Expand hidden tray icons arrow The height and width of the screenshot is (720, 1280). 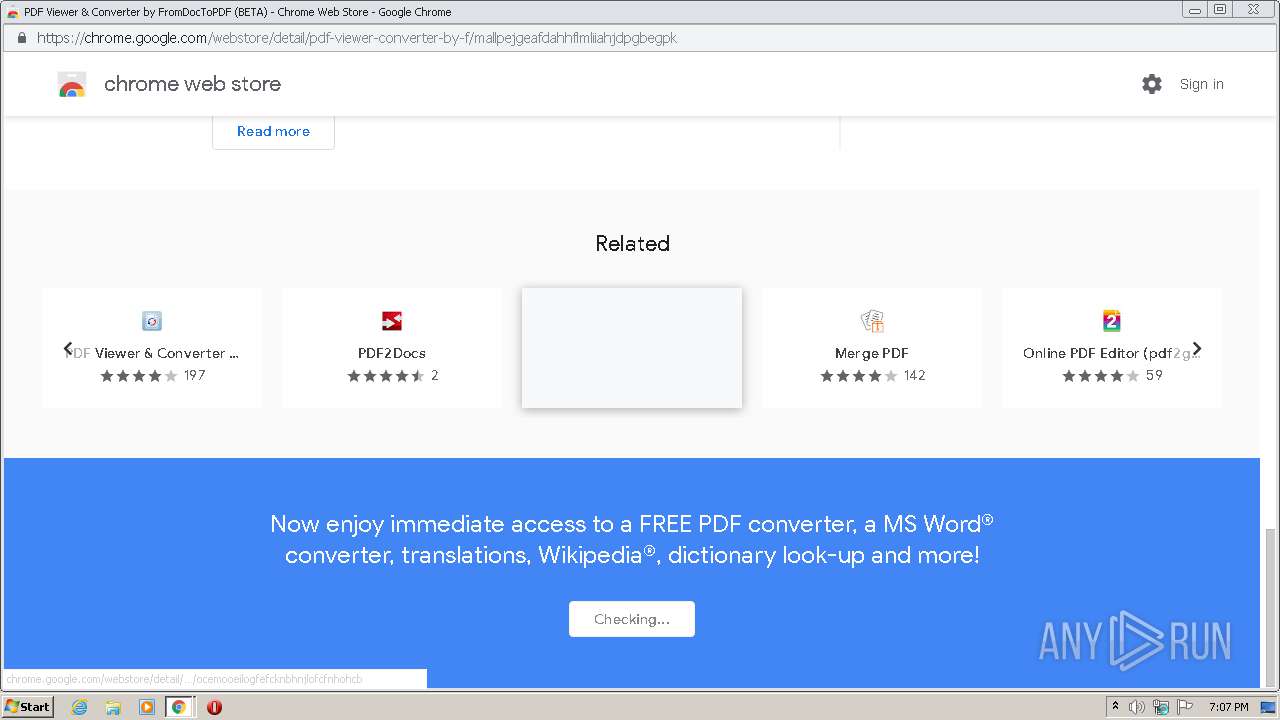pyautogui.click(x=1115, y=706)
